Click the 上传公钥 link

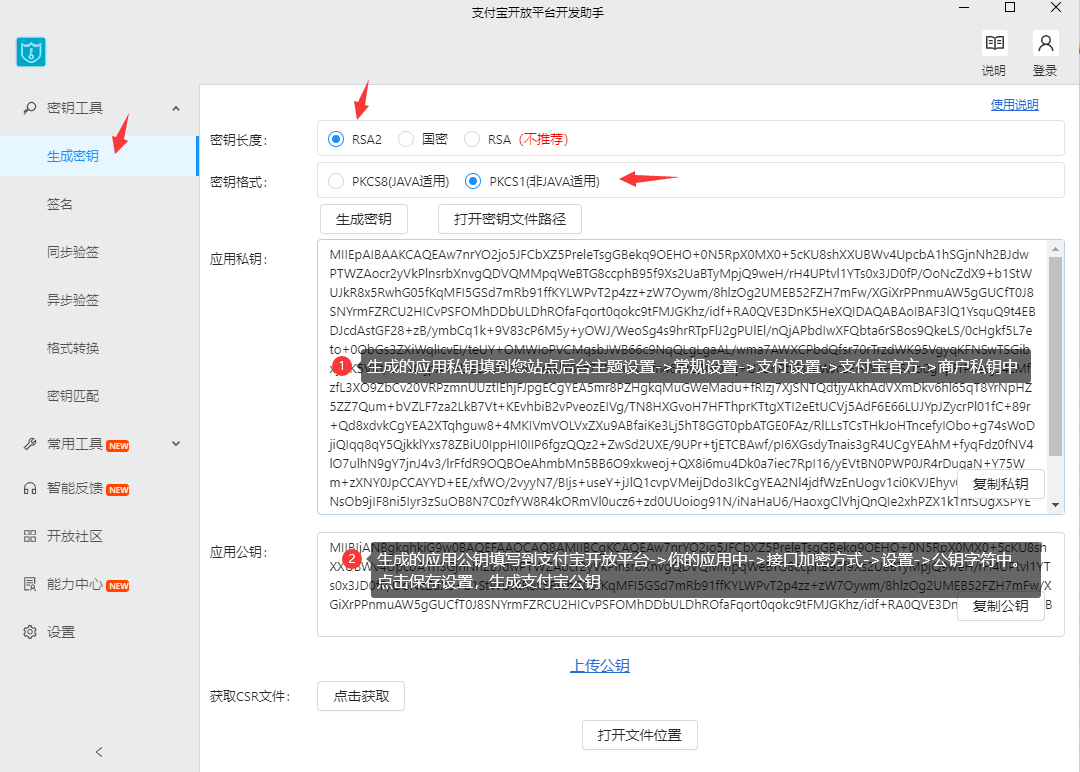(600, 666)
